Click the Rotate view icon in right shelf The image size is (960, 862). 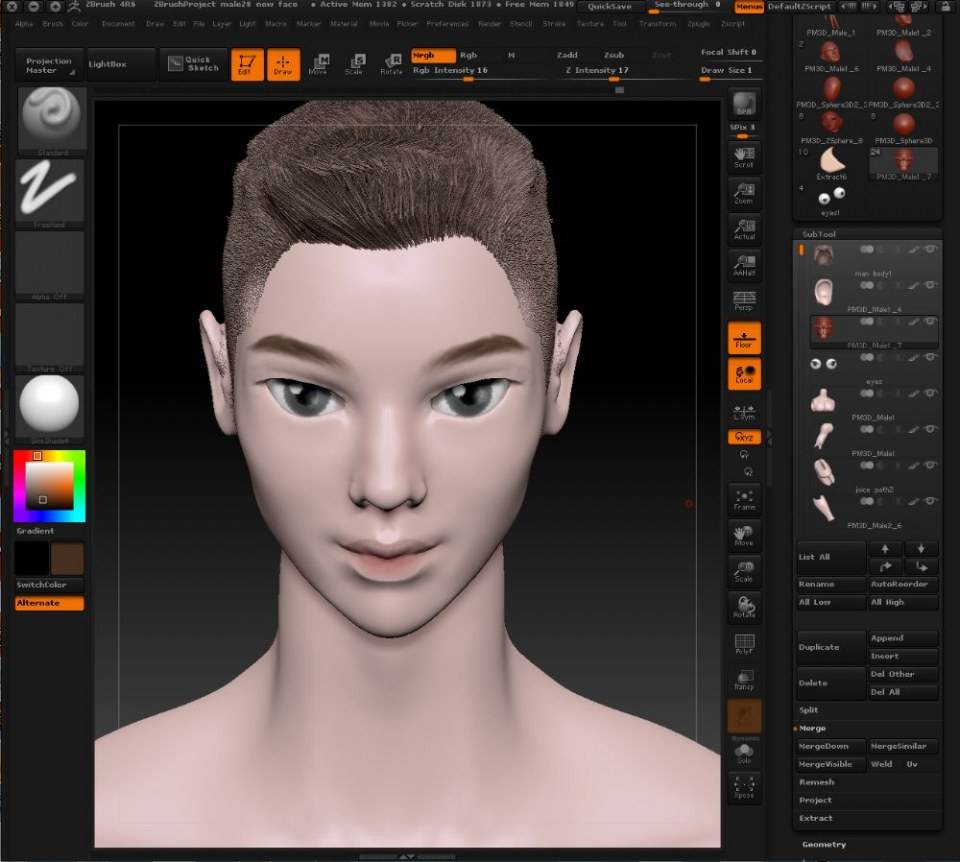point(744,607)
